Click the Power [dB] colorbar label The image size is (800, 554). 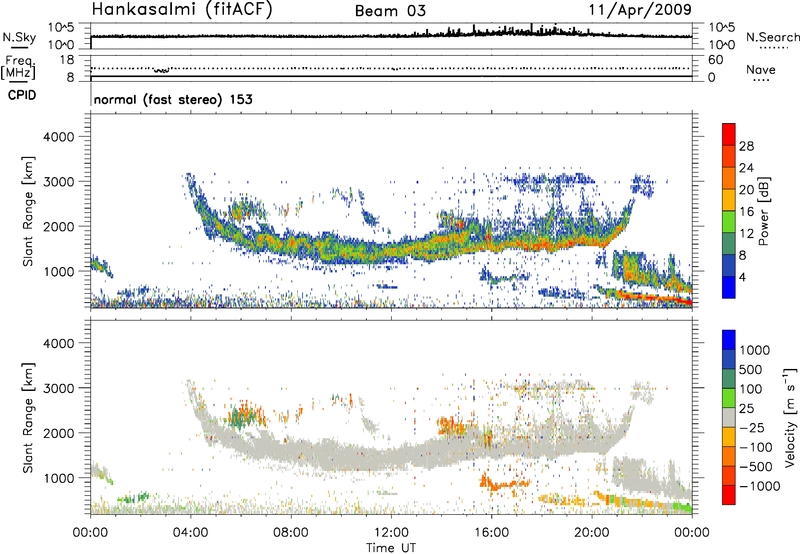764,211
